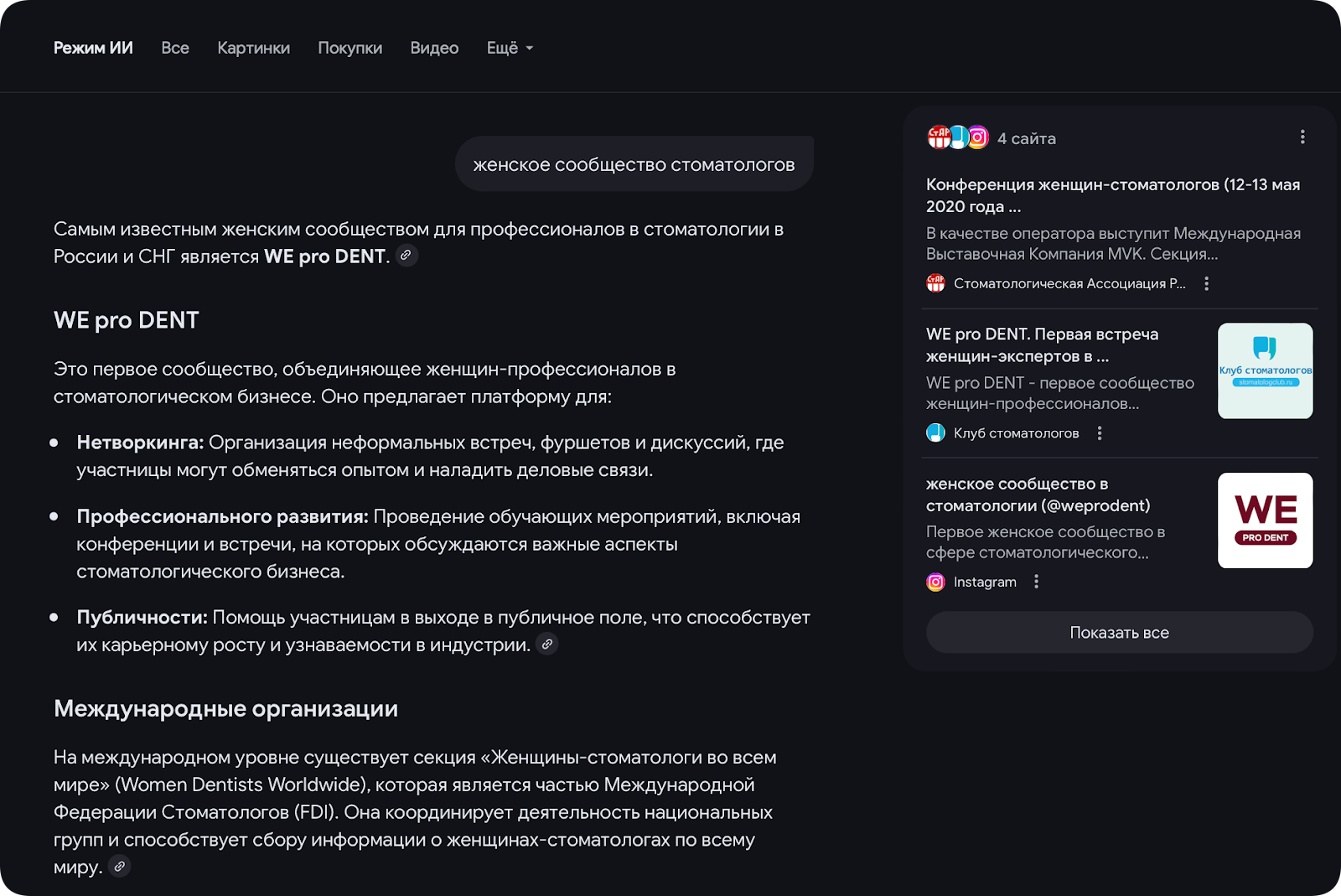The image size is (1341, 896).
Task: Open the @weprodent Instagram result link
Action: [x=1038, y=495]
